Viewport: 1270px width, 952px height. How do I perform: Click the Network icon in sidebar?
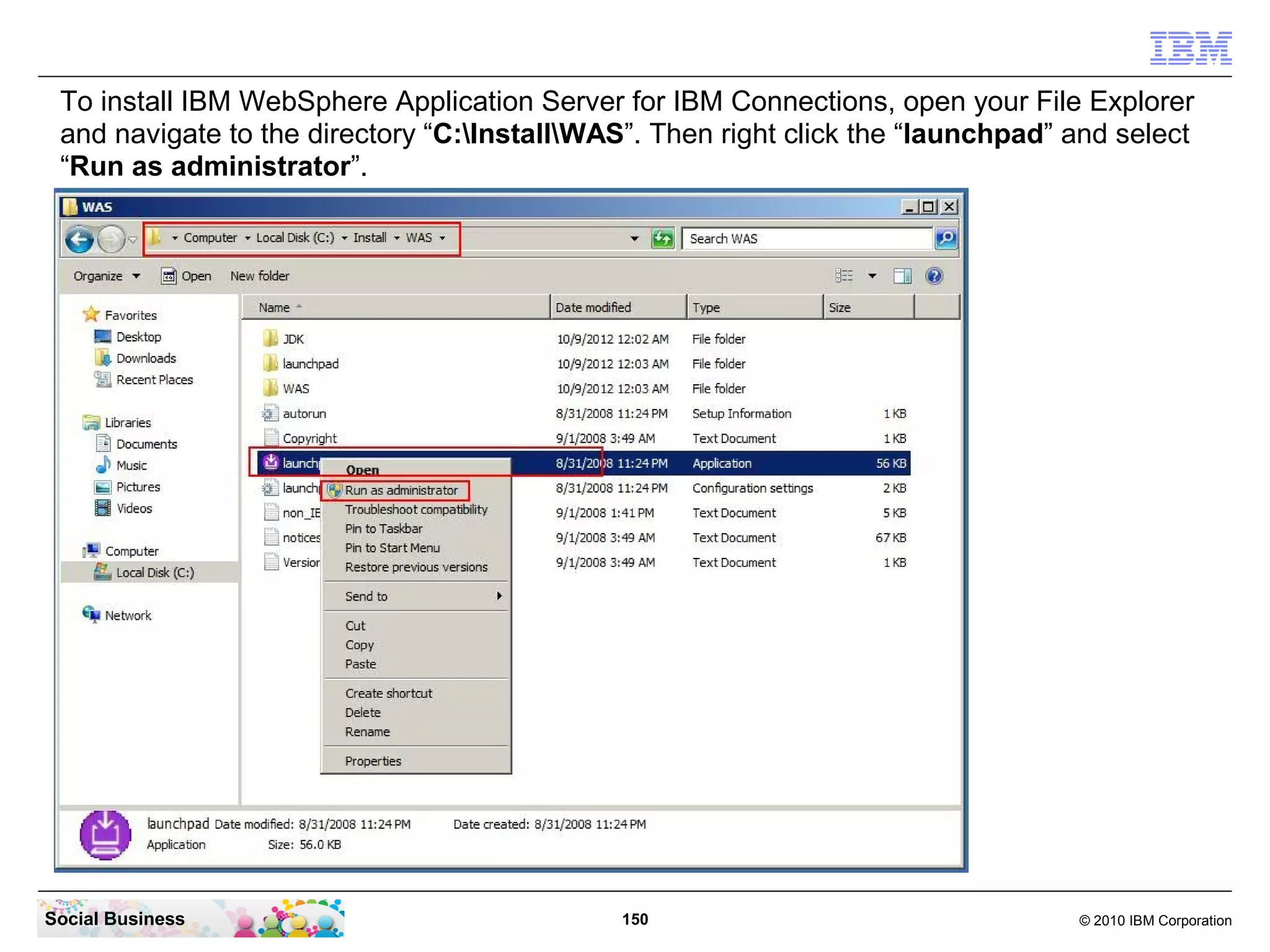(91, 614)
